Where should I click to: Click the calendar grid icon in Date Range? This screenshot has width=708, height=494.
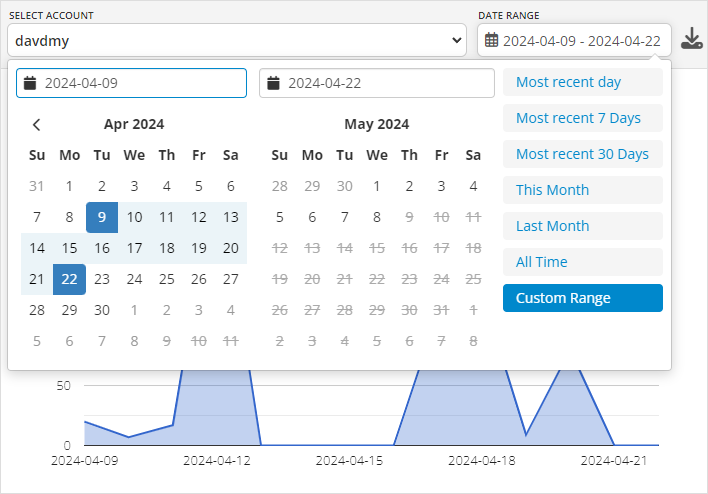pyautogui.click(x=491, y=40)
